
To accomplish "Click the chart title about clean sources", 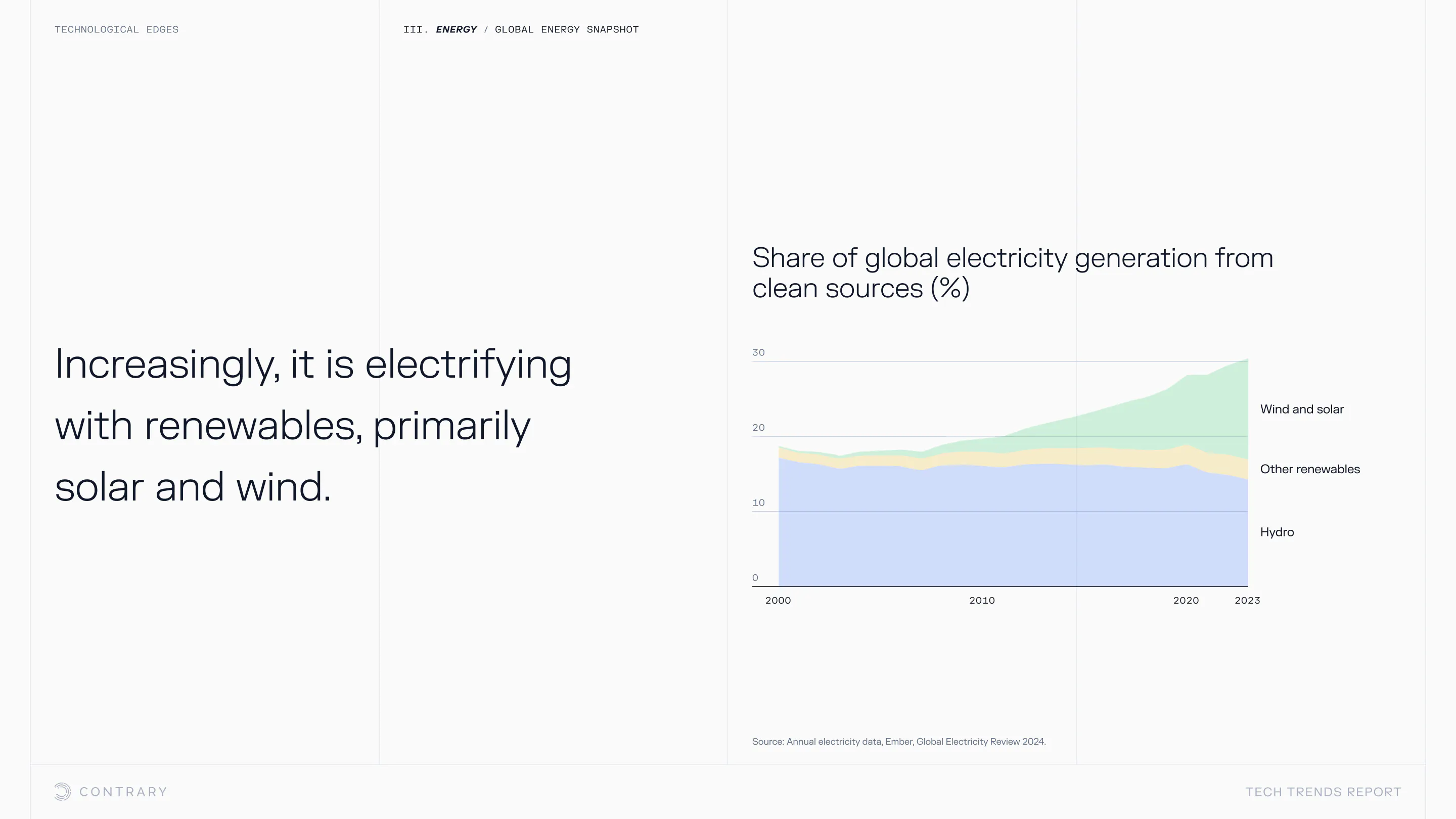I will tap(1012, 273).
